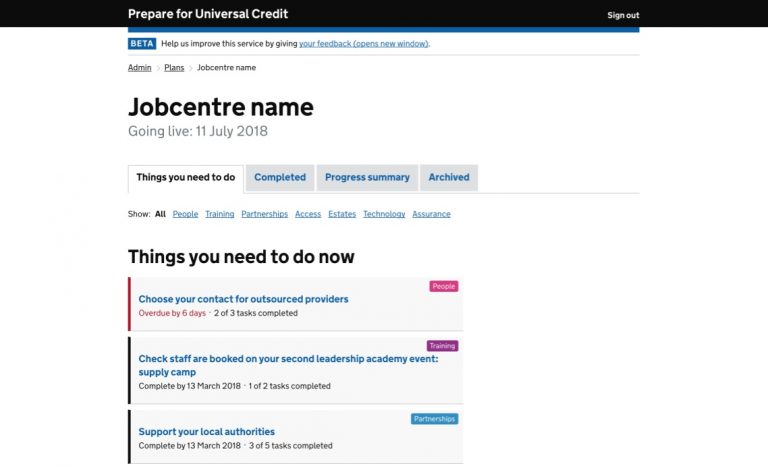This screenshot has height=466, width=768.
Task: Show Technology category tasks
Action: (x=384, y=214)
